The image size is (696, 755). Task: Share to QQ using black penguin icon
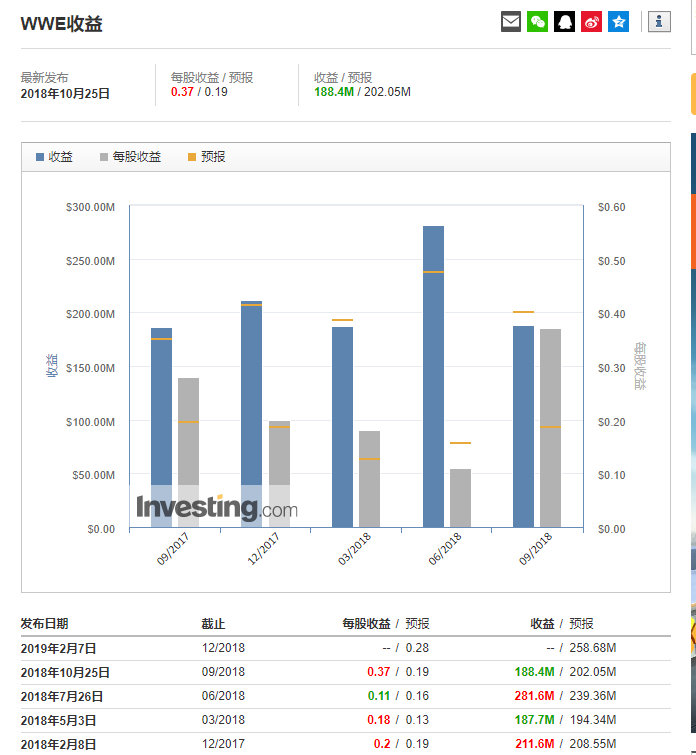point(565,22)
